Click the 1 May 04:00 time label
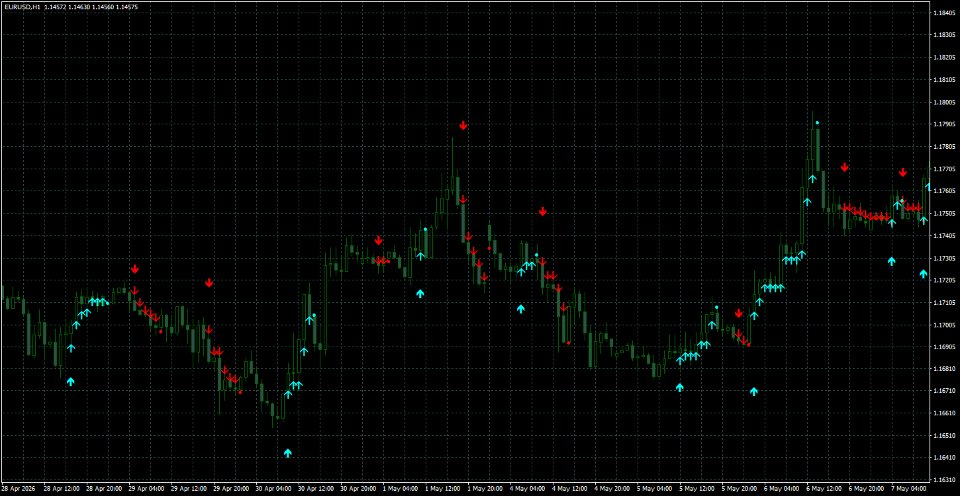 (402, 489)
